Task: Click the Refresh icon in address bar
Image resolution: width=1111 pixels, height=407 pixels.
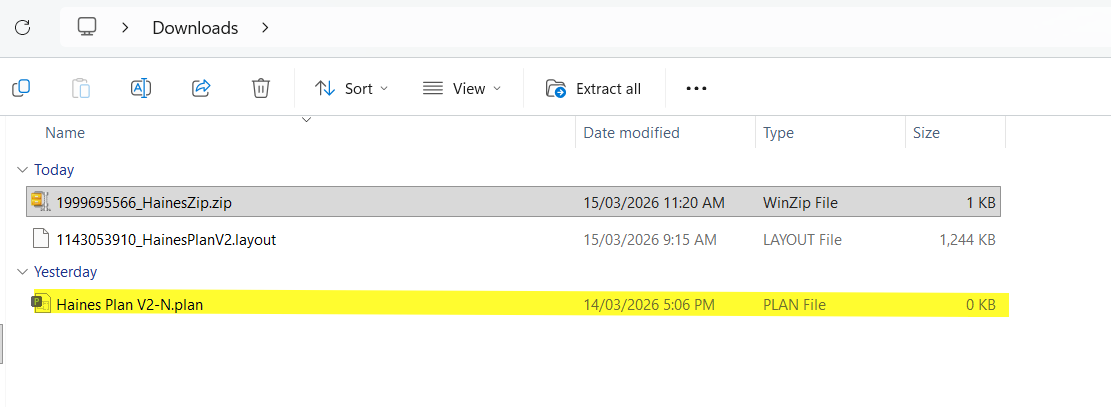Action: click(x=22, y=28)
